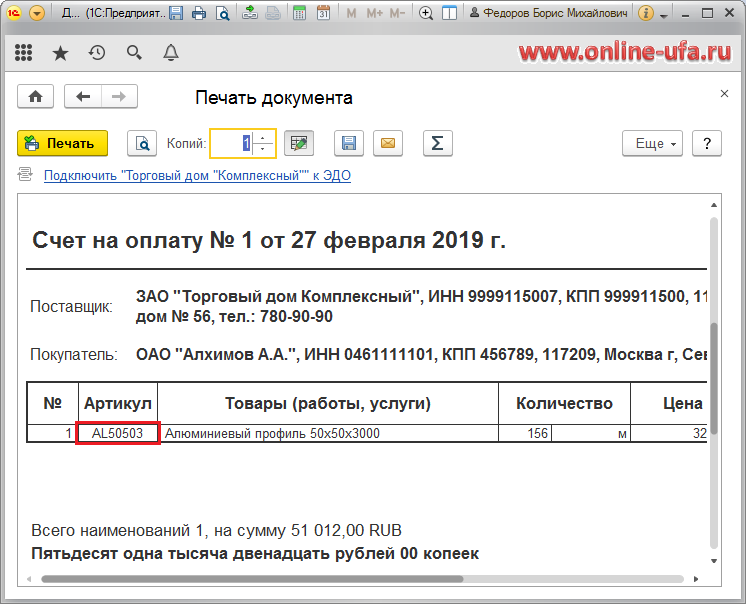This screenshot has width=746, height=604.
Task: Close the Печать документа tab
Action: (x=724, y=94)
